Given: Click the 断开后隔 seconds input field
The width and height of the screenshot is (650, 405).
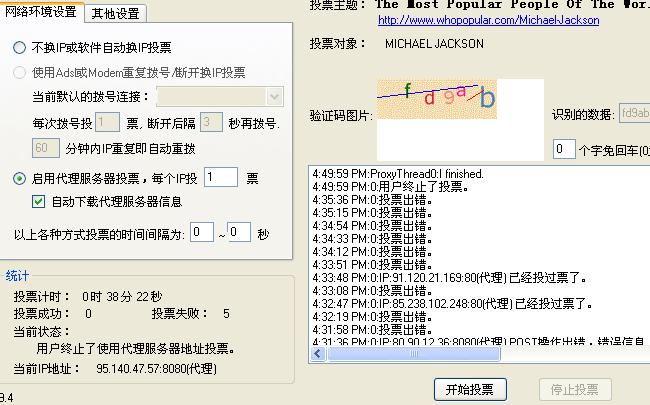Looking at the screenshot, I should pos(210,123).
